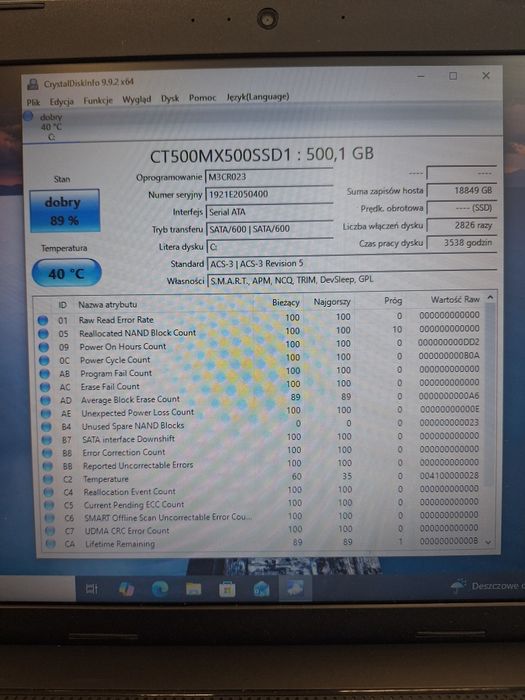
Task: Click the Liczba włączeń dysku value 2826 razy
Action: 461,225
